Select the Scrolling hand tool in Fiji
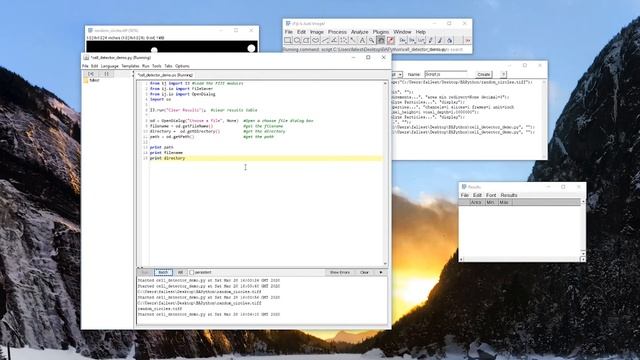This screenshot has height=360, width=640. pos(381,40)
